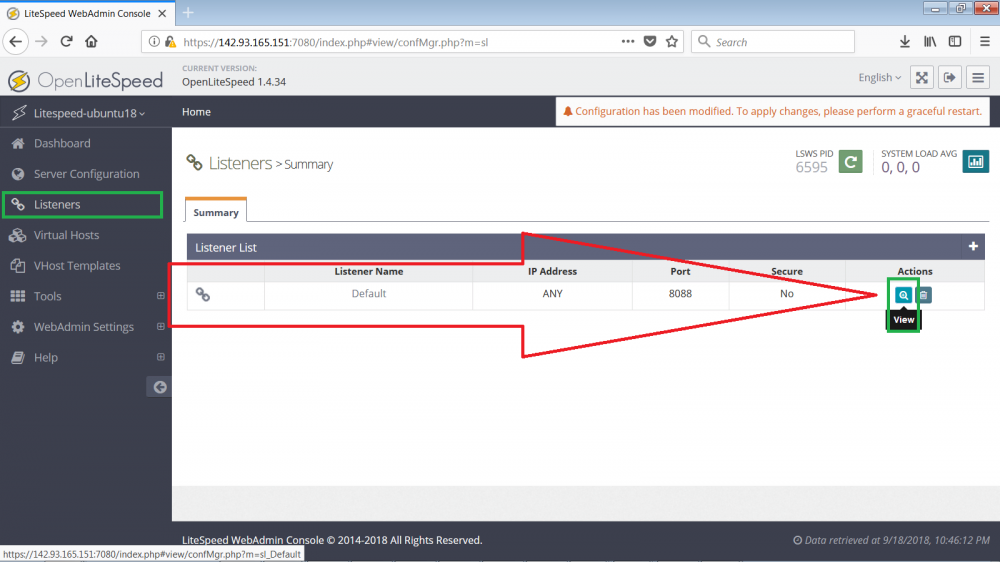Click the sign out icon
This screenshot has height=562, width=1000.
click(950, 78)
